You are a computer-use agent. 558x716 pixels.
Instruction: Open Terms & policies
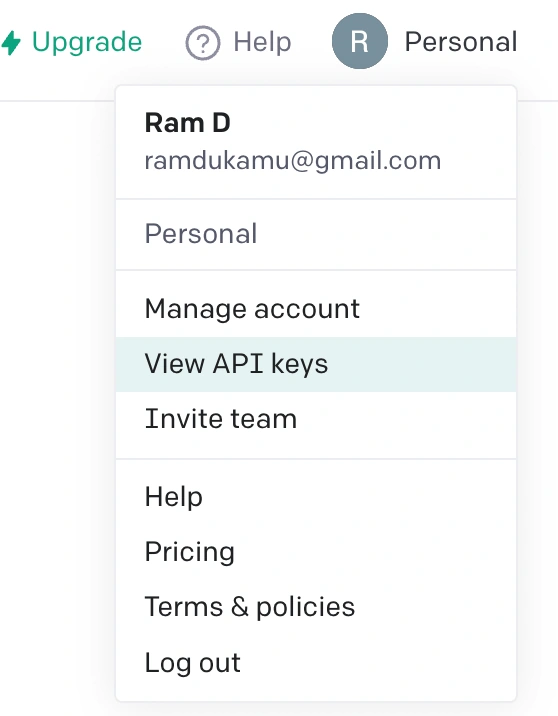(x=316, y=607)
